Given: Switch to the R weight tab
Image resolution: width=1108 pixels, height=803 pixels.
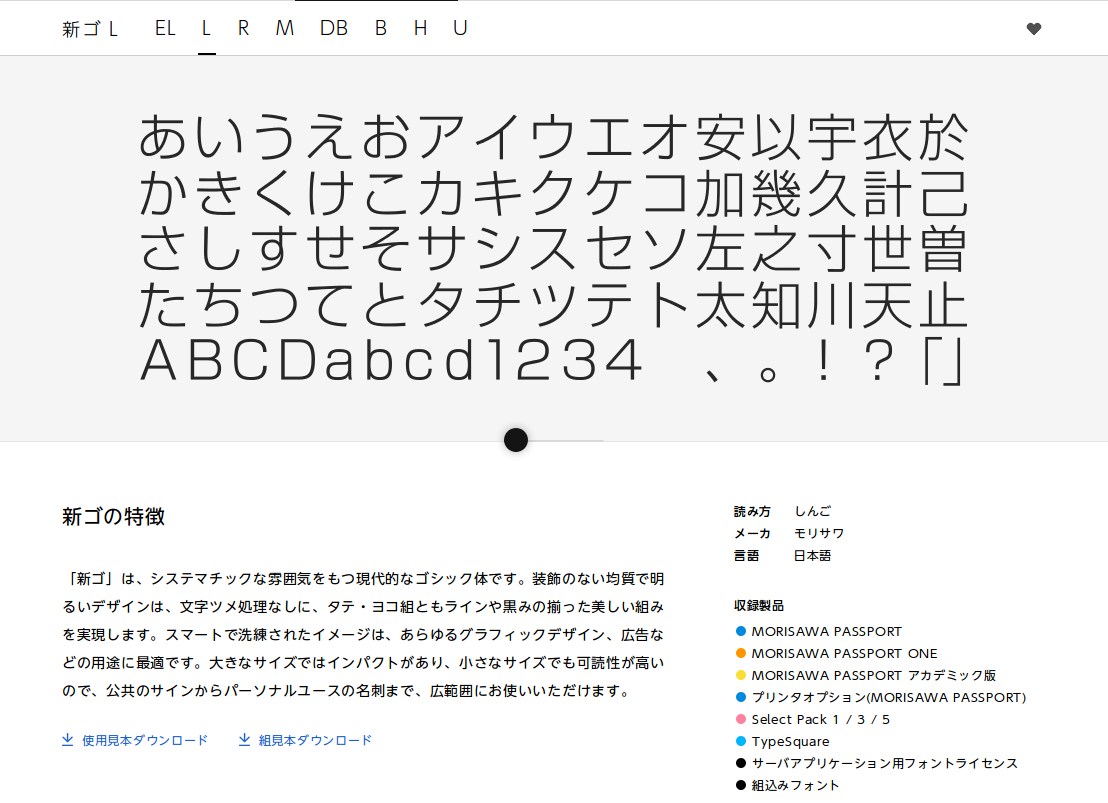Looking at the screenshot, I should (x=243, y=28).
